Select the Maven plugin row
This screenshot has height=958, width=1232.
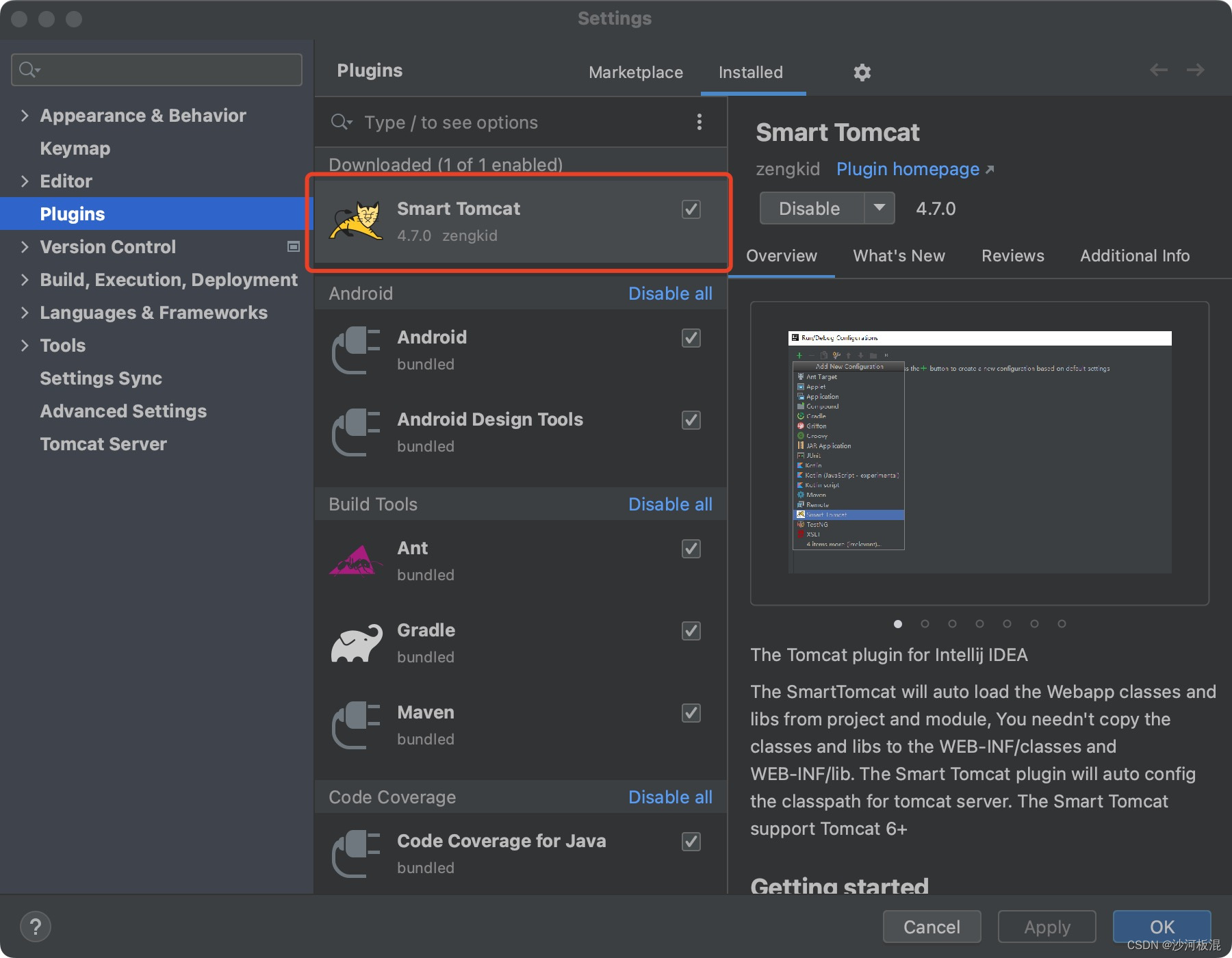pyautogui.click(x=520, y=725)
